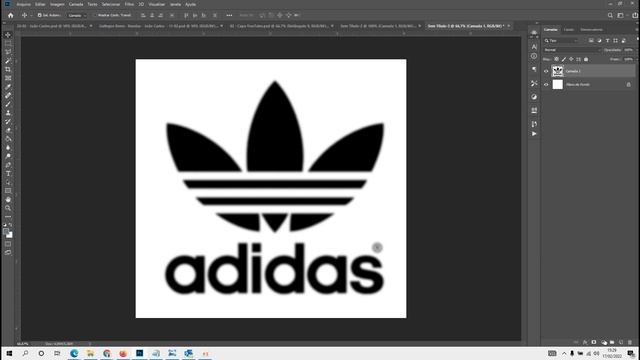Image resolution: width=640 pixels, height=360 pixels.
Task: Open the layer blend mode Normal dropdown
Action: tap(572, 50)
